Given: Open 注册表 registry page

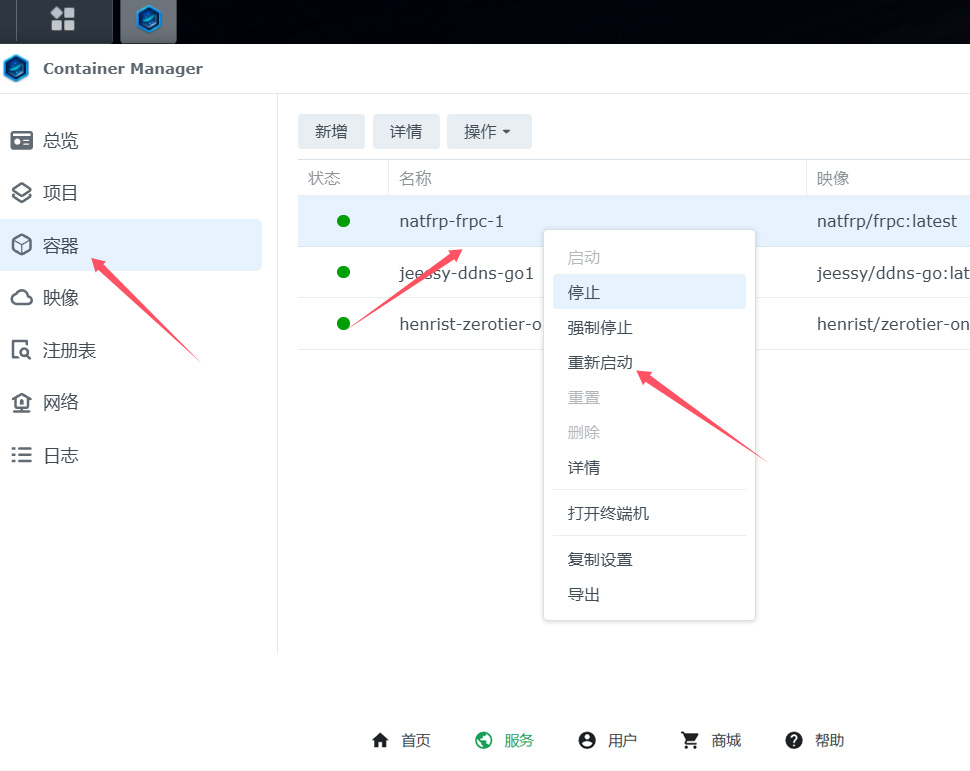Looking at the screenshot, I should tap(68, 351).
